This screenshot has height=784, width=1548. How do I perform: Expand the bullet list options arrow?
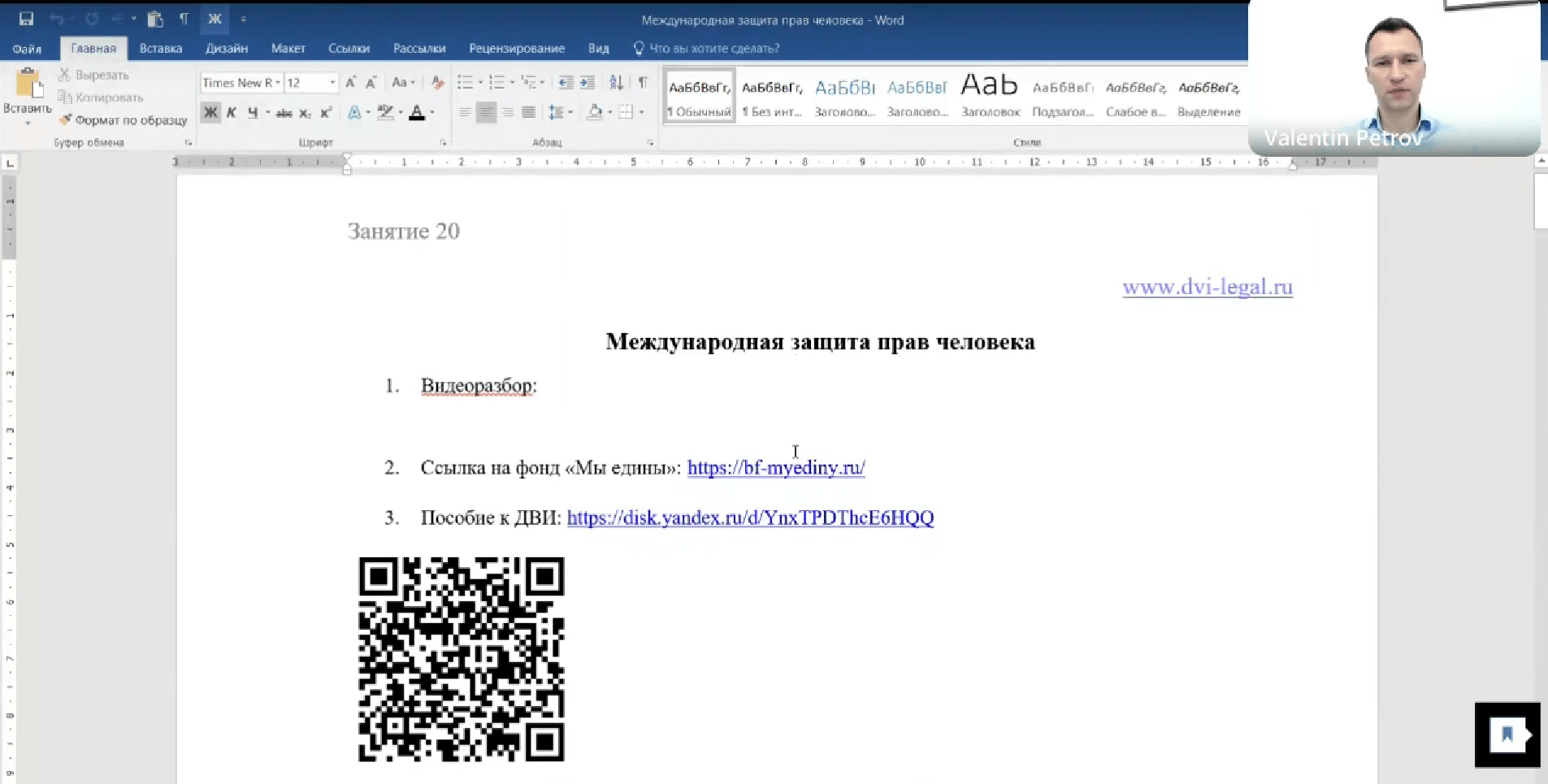479,82
